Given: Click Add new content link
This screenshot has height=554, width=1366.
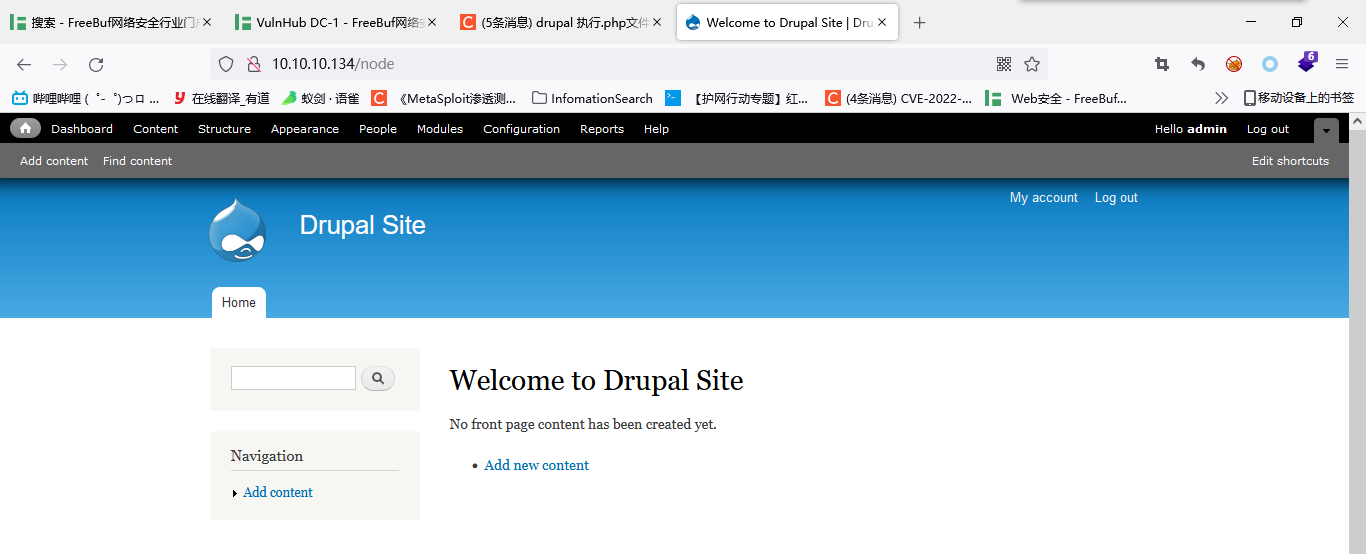Looking at the screenshot, I should coord(536,465).
